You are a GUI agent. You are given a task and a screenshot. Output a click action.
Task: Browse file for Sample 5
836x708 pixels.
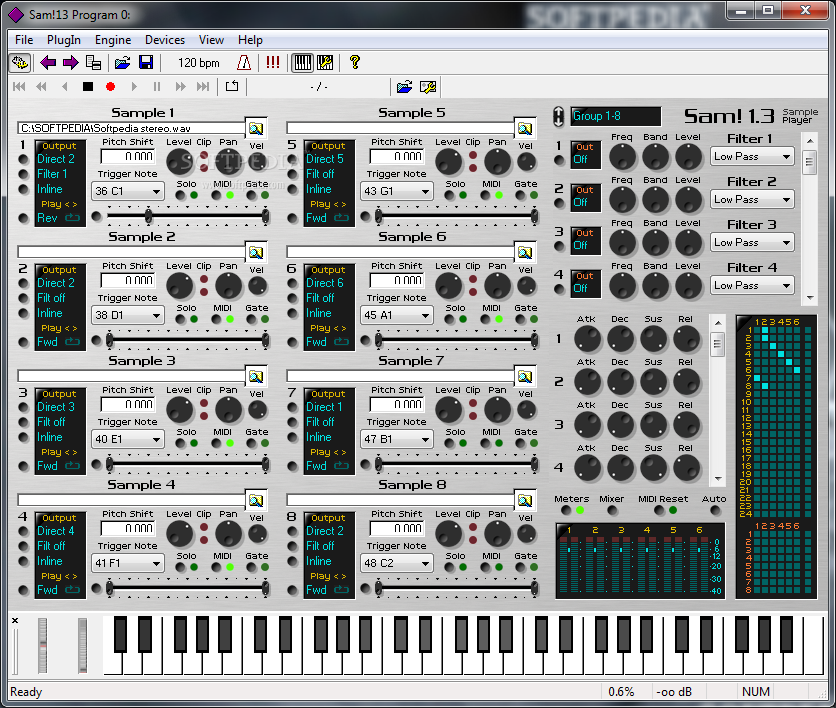(525, 128)
